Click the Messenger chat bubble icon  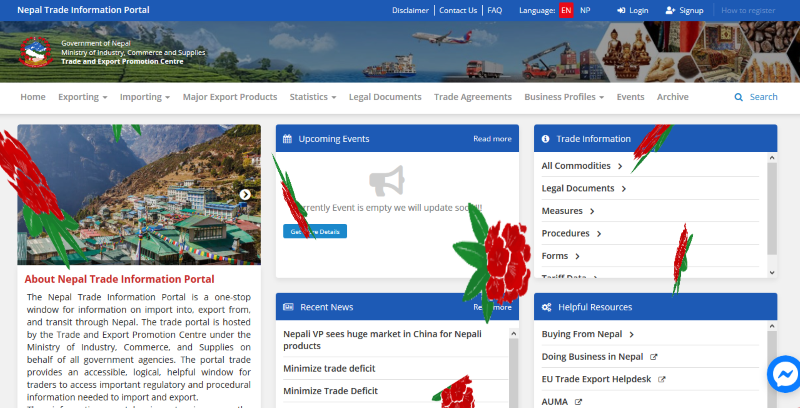click(x=784, y=375)
